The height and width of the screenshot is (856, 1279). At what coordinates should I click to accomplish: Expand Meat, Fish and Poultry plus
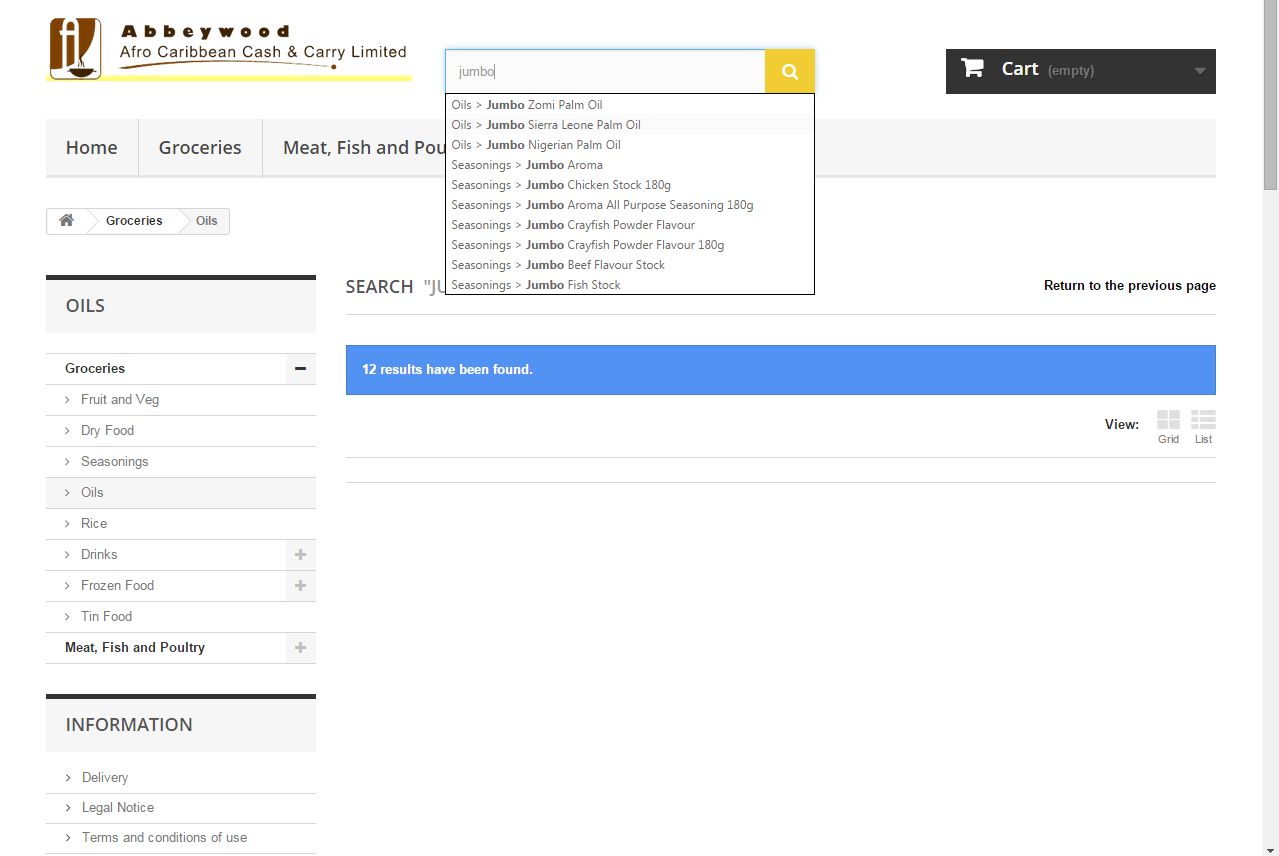[300, 648]
